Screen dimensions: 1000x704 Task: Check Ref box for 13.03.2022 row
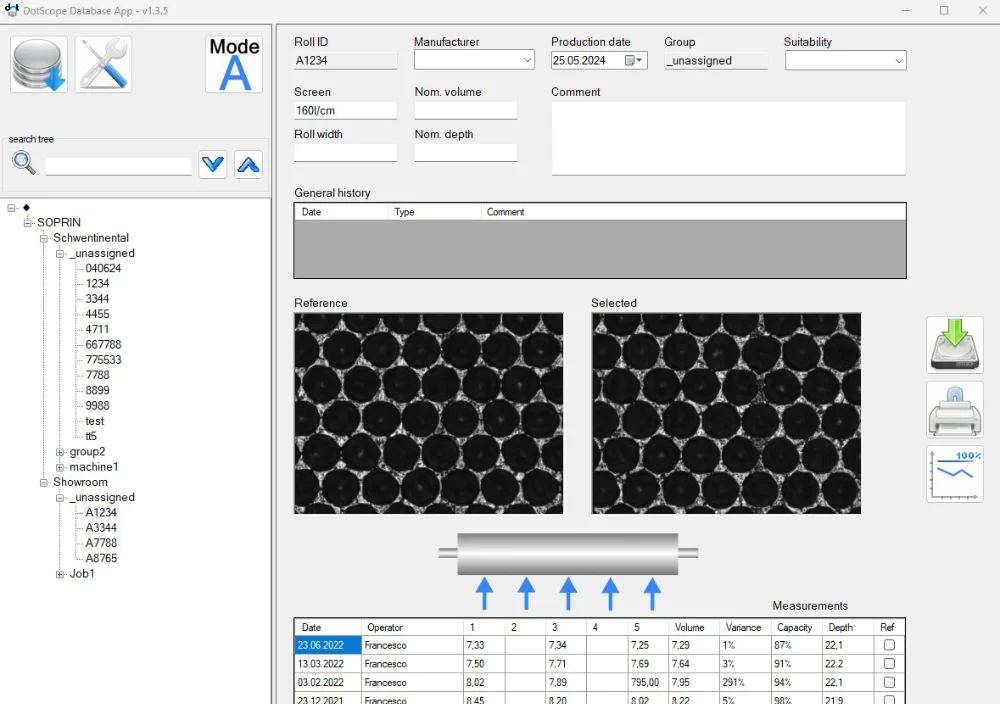click(x=889, y=663)
